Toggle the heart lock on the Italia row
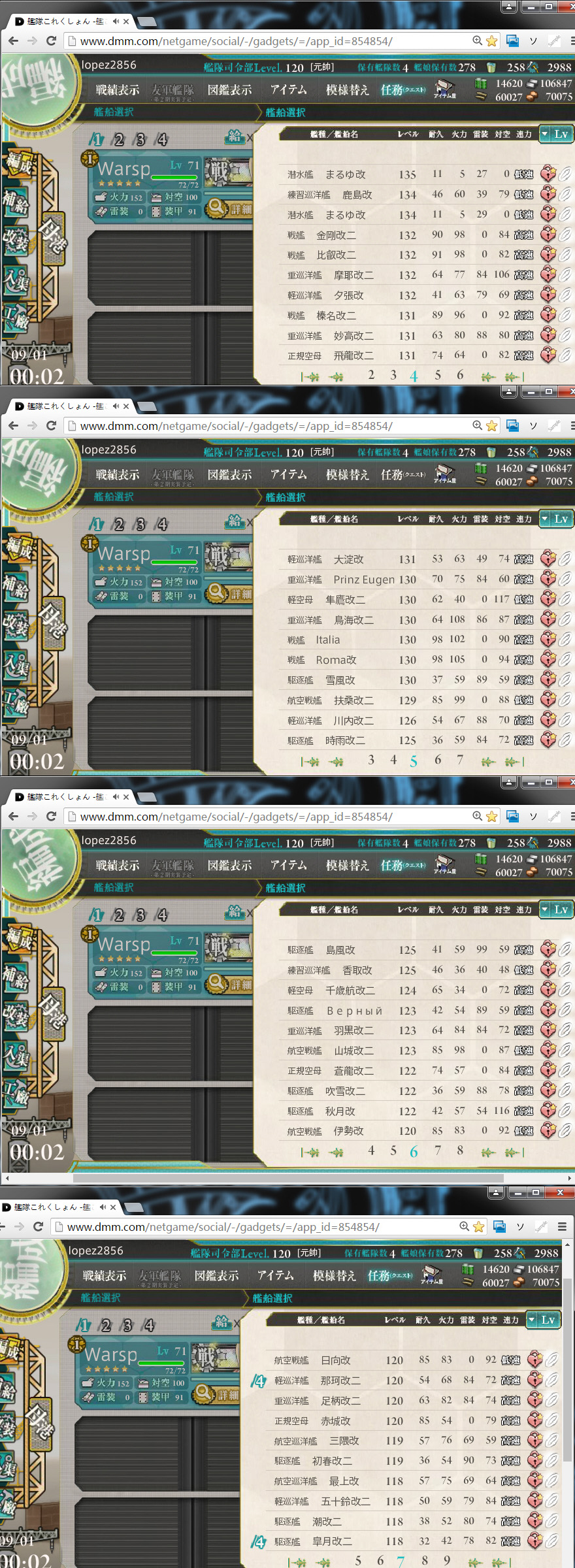This screenshot has height=1568, width=575. [548, 639]
